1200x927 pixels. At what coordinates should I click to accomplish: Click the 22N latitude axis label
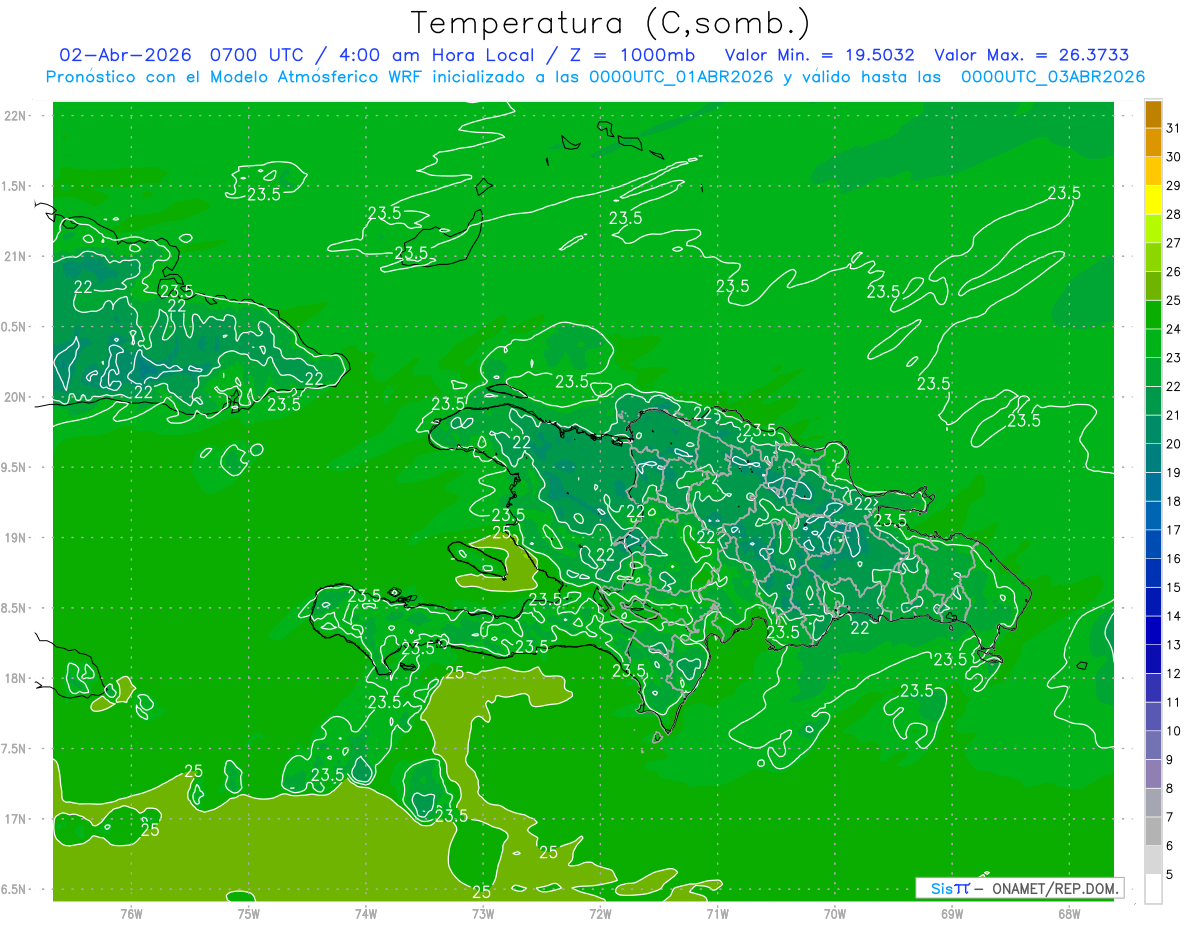click(x=16, y=115)
